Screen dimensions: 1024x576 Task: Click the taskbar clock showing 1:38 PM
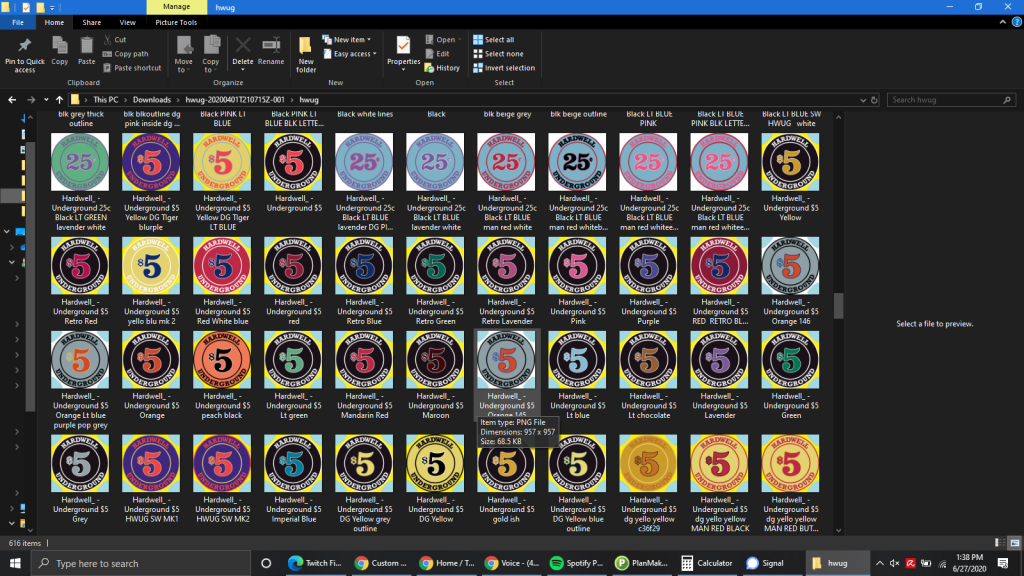point(969,563)
